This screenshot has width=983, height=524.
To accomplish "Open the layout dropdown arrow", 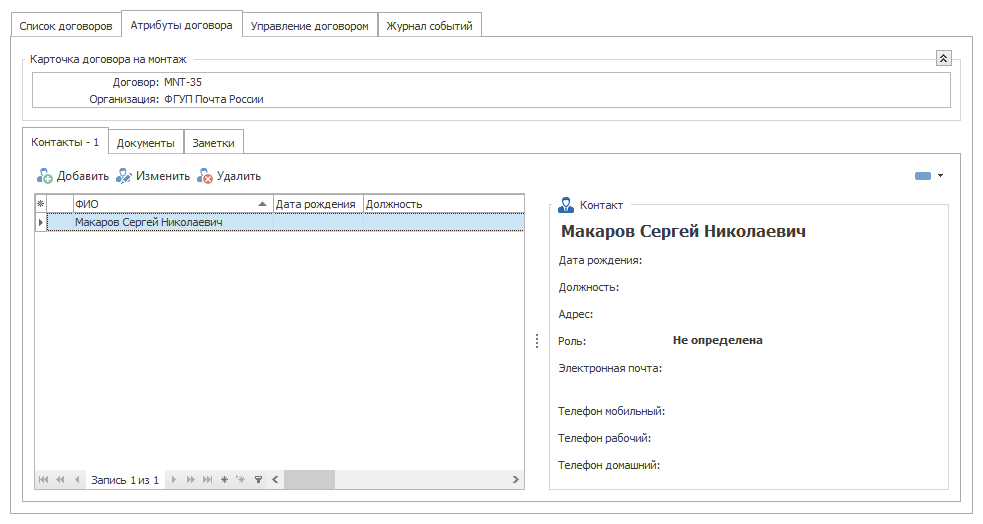I will 940,176.
